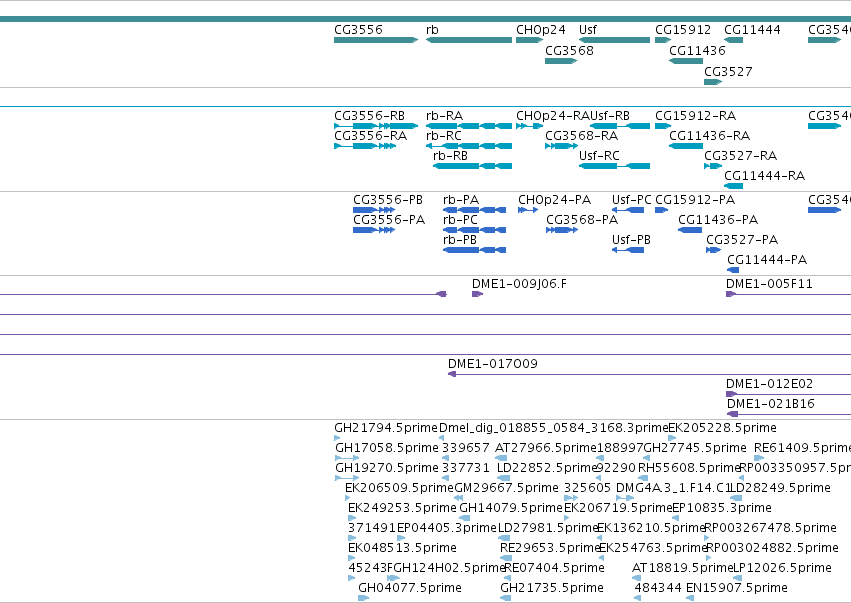Select the LD27981.5prime EST label

coord(548,528)
